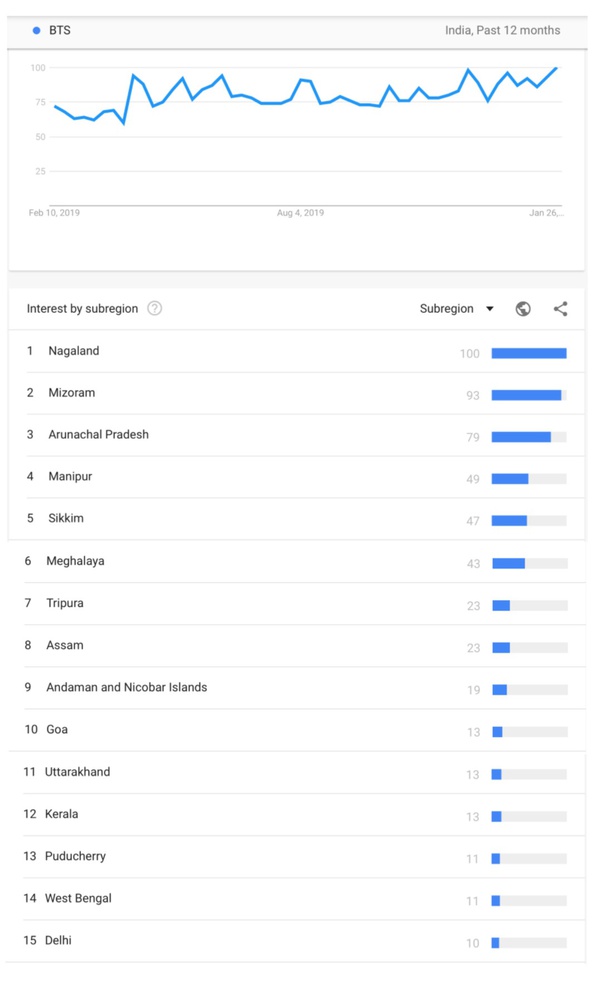The width and height of the screenshot is (602, 1002).
Task: Click Delhi at the bottom of the list
Action: point(59,941)
